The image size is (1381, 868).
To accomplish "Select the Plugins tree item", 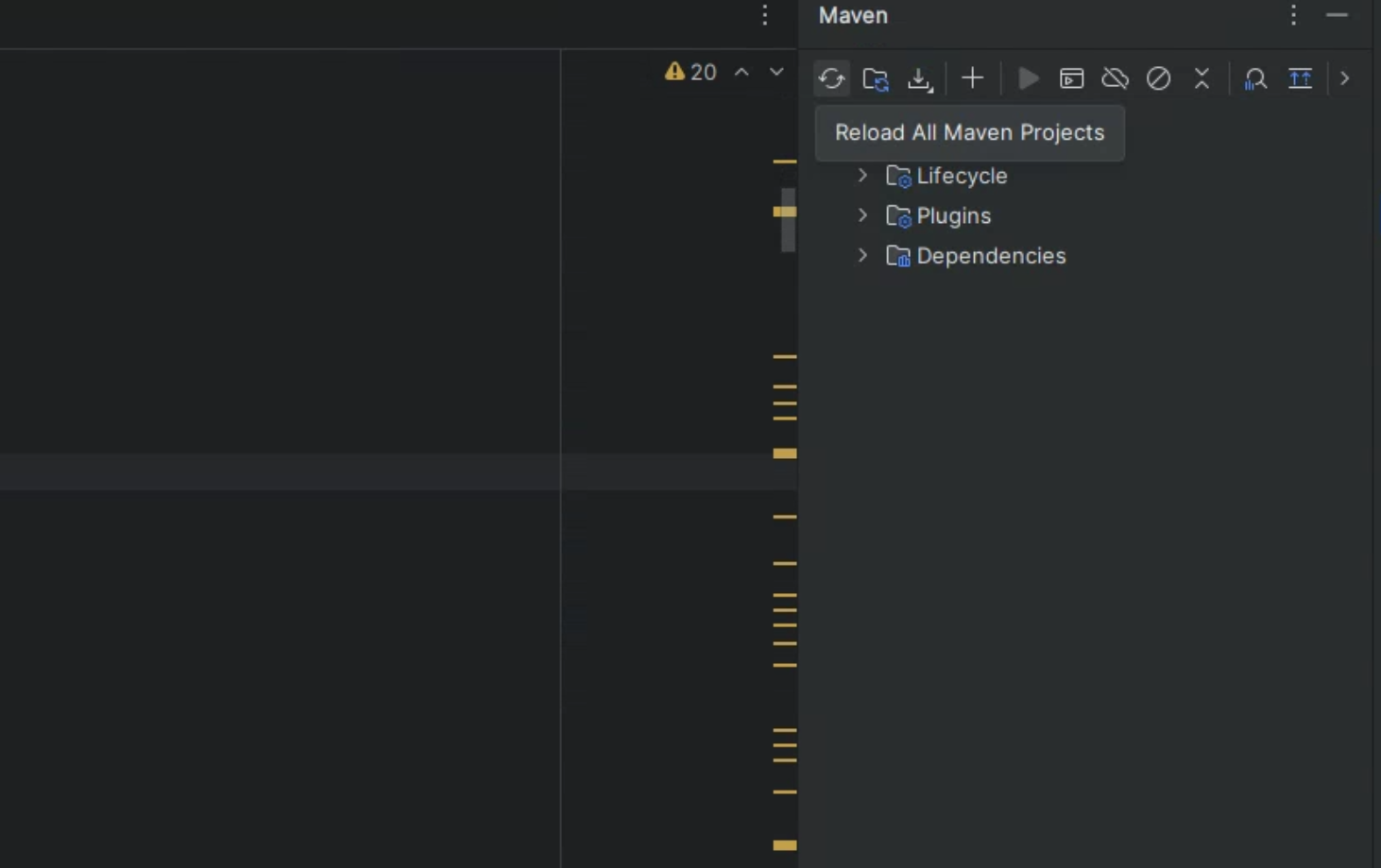I will click(953, 215).
